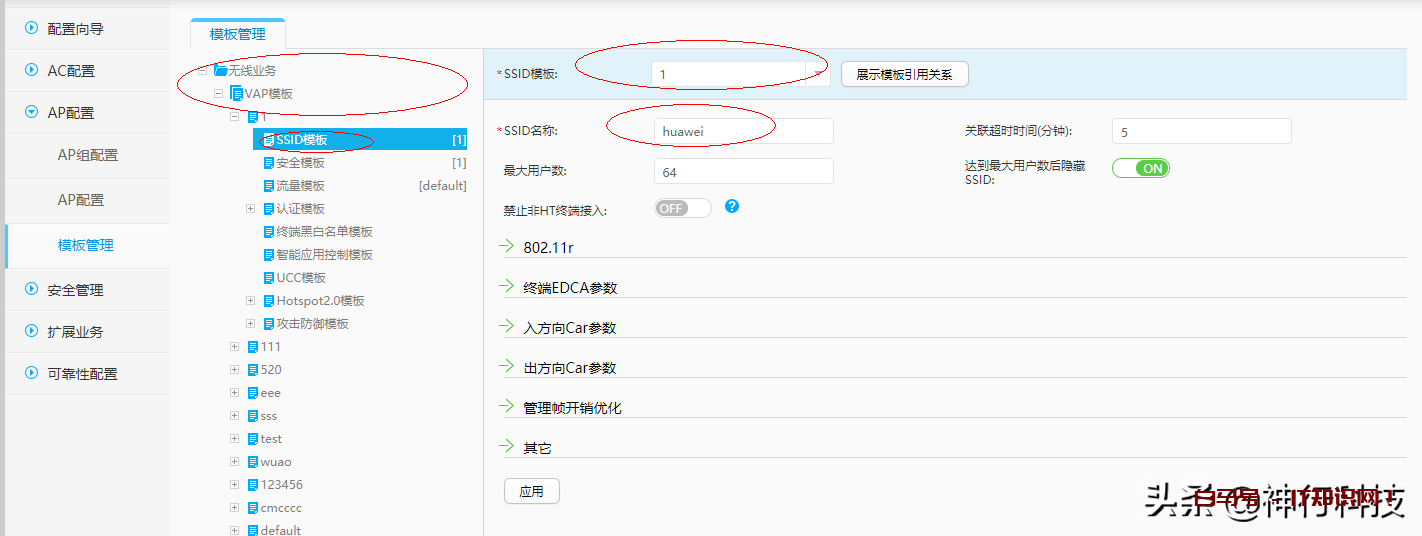Viewport: 1422px width, 536px height.
Task: Click the 可靠性配置 sidebar arrow icon
Action: click(x=32, y=374)
